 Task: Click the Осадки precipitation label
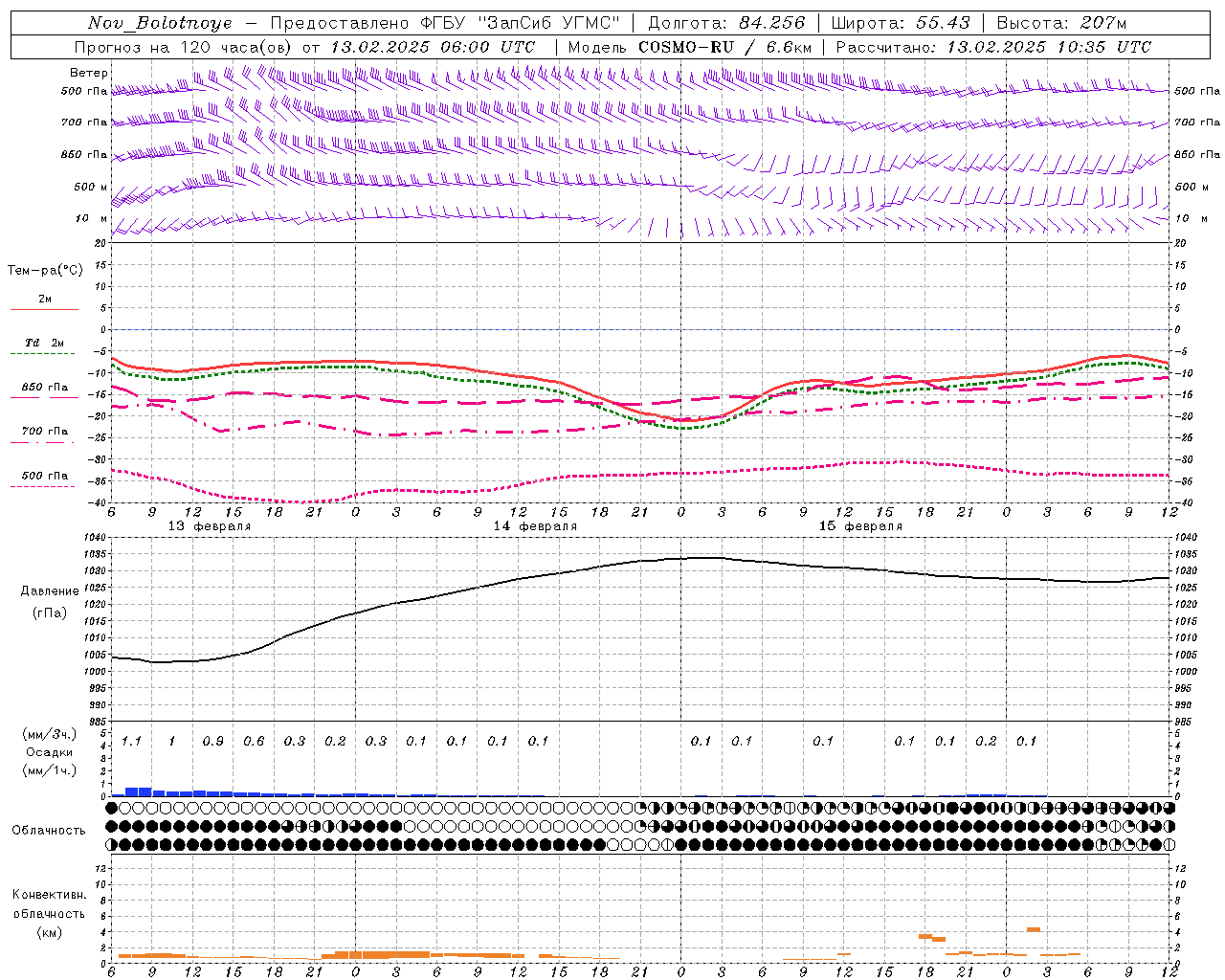[50, 752]
